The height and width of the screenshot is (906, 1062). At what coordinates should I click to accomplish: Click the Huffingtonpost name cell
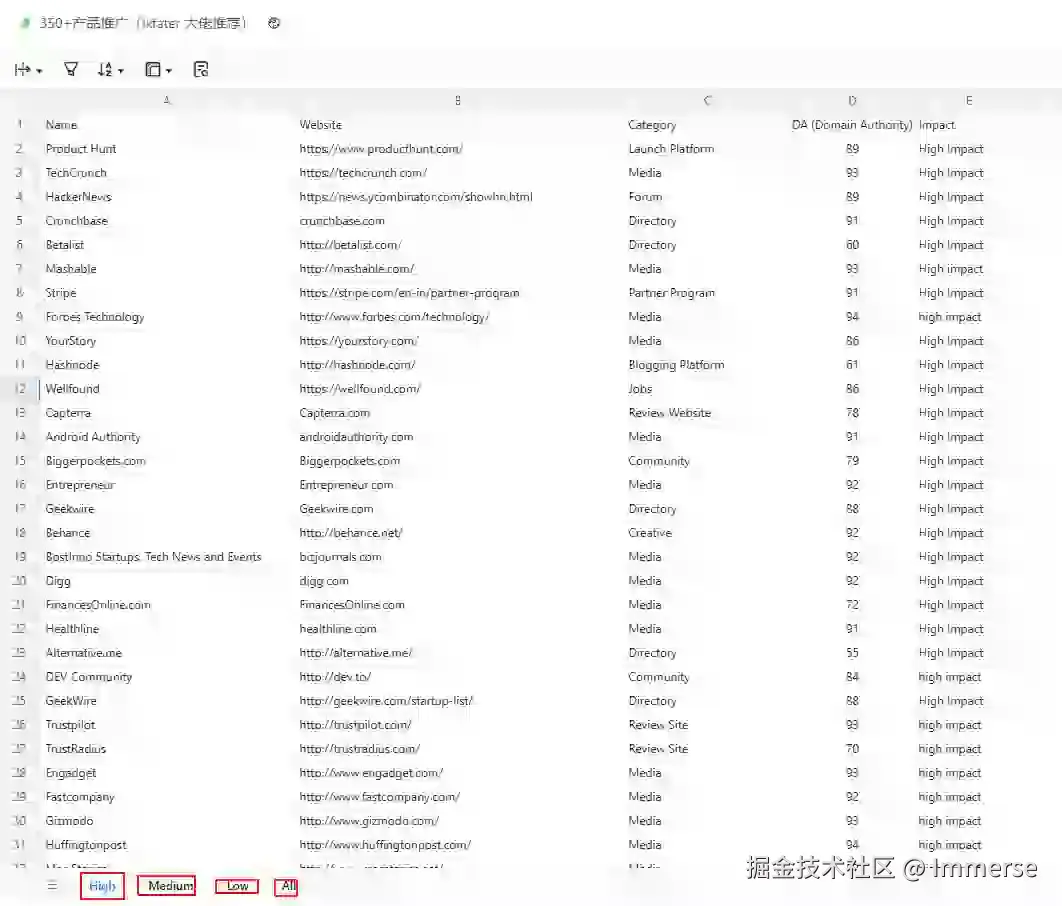coord(86,844)
